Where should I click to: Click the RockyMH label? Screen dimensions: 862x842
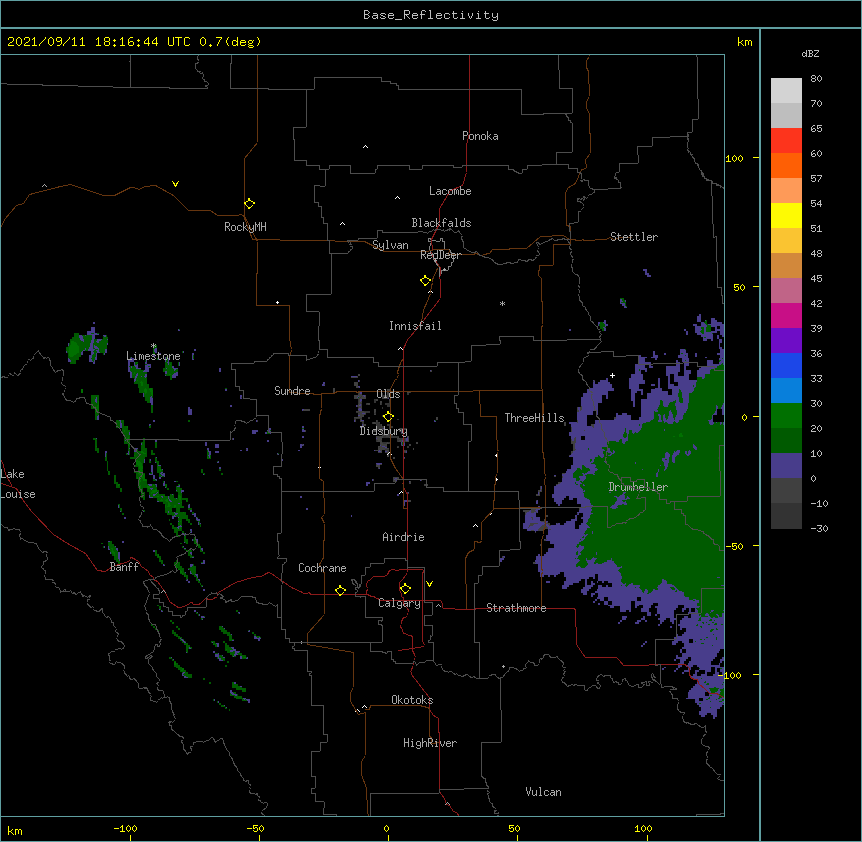click(x=245, y=227)
